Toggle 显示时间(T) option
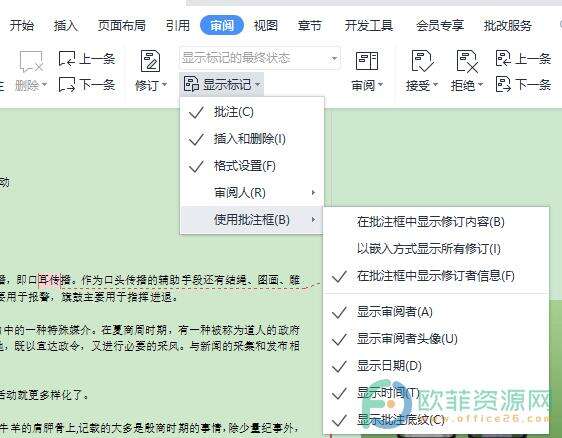This screenshot has height=438, width=562. click(x=436, y=393)
